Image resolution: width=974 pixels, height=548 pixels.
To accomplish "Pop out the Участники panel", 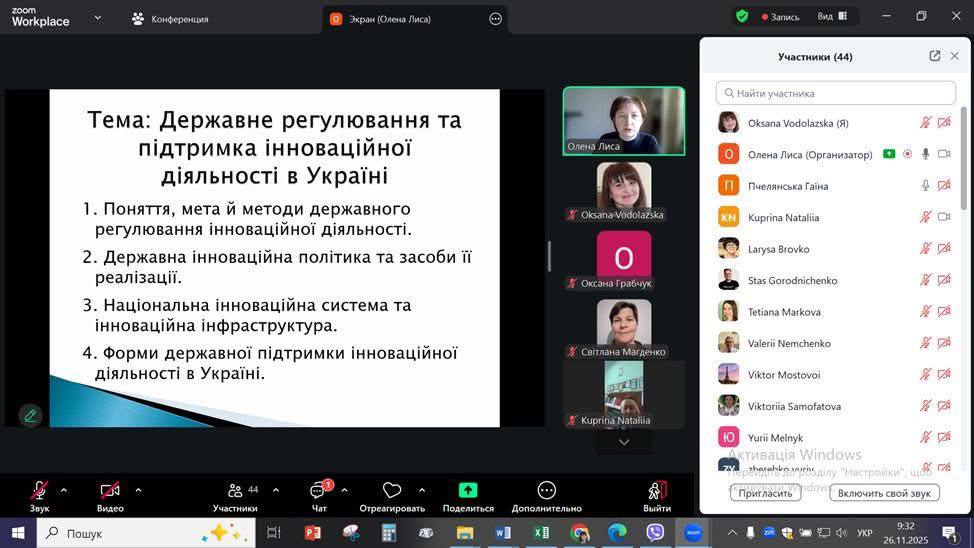I will pyautogui.click(x=934, y=57).
